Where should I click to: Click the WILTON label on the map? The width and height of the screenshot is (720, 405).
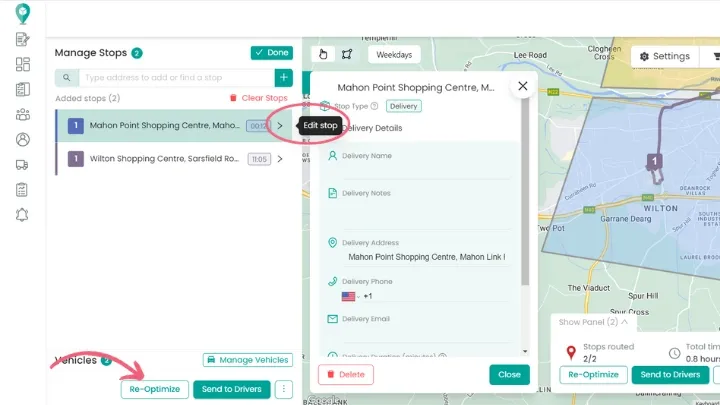tap(661, 208)
